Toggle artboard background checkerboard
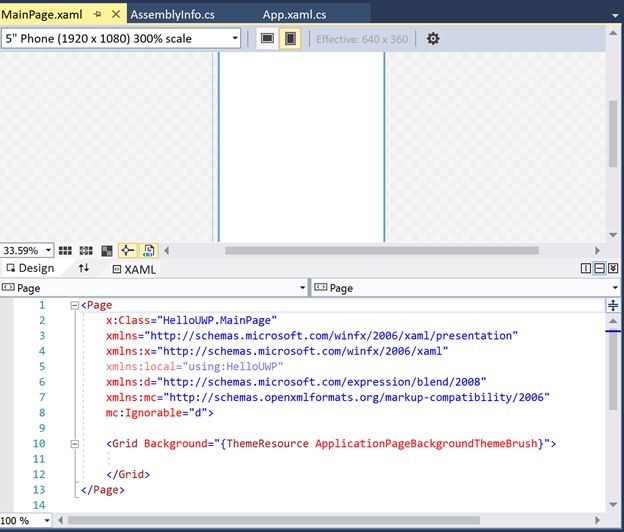624x532 pixels. pos(107,251)
